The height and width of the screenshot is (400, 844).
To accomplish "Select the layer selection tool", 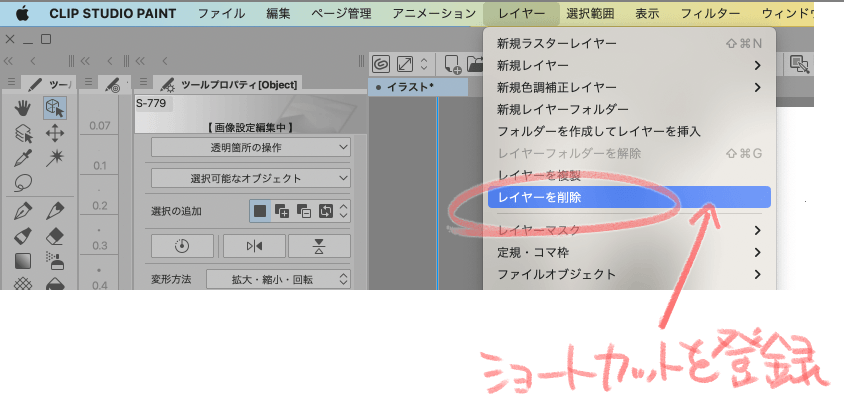I will [23, 133].
